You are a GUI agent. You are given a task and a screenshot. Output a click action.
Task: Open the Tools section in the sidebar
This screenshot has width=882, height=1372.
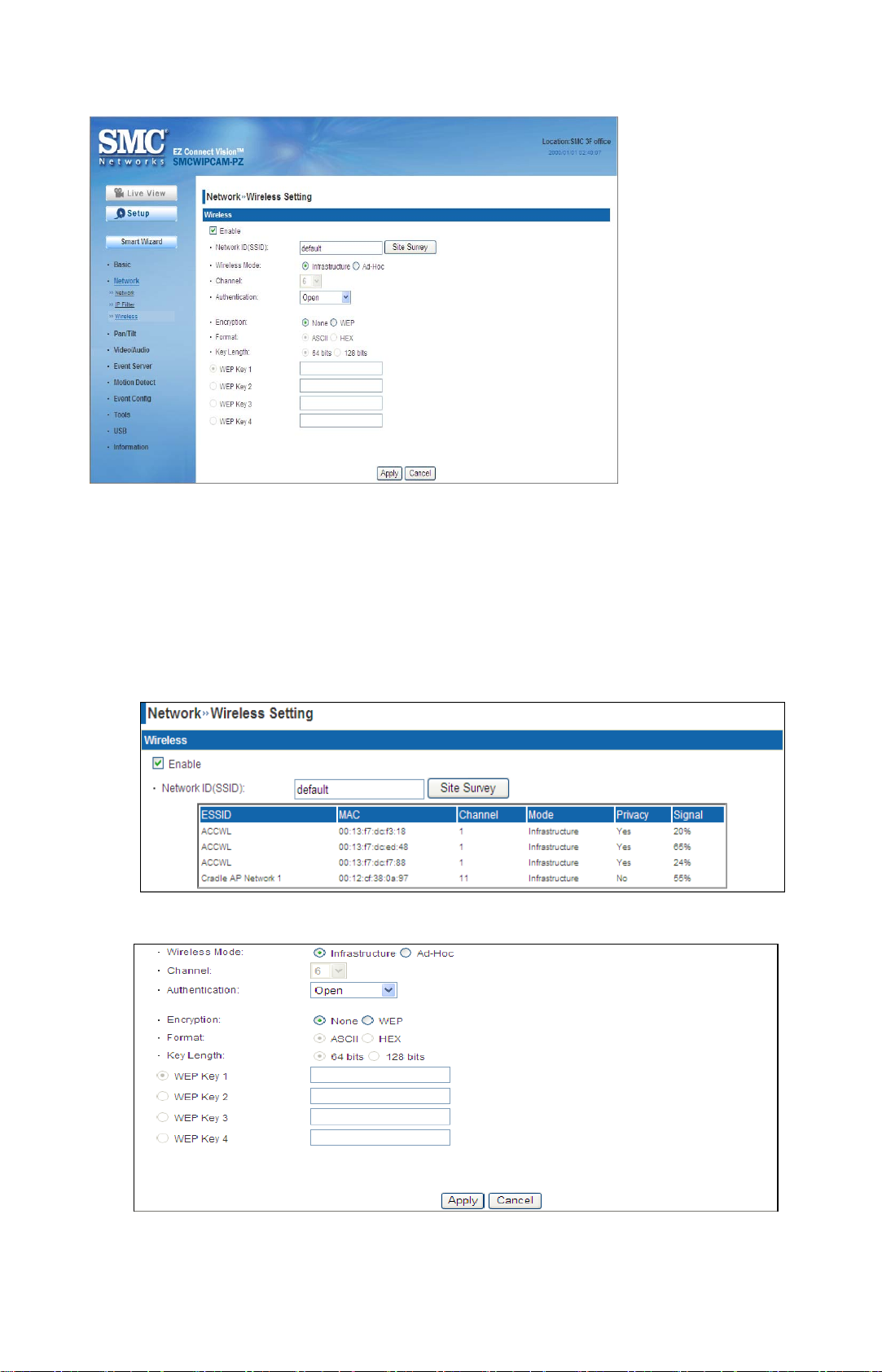click(x=121, y=415)
